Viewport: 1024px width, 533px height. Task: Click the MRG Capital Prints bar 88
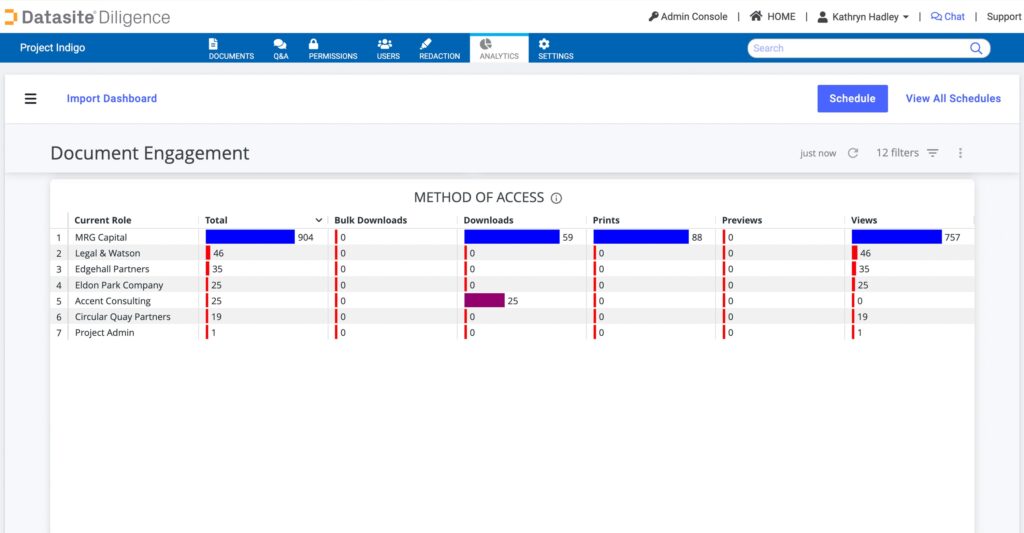click(x=641, y=237)
